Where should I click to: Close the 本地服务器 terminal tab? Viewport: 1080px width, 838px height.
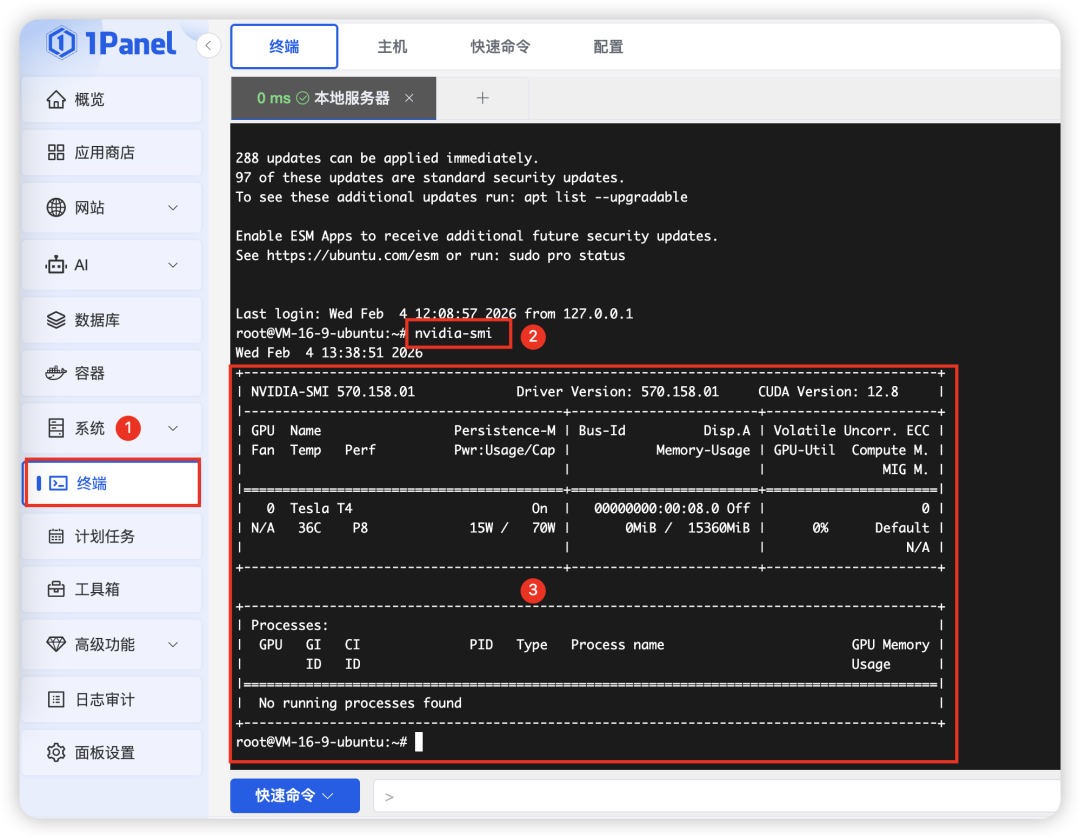click(x=409, y=98)
